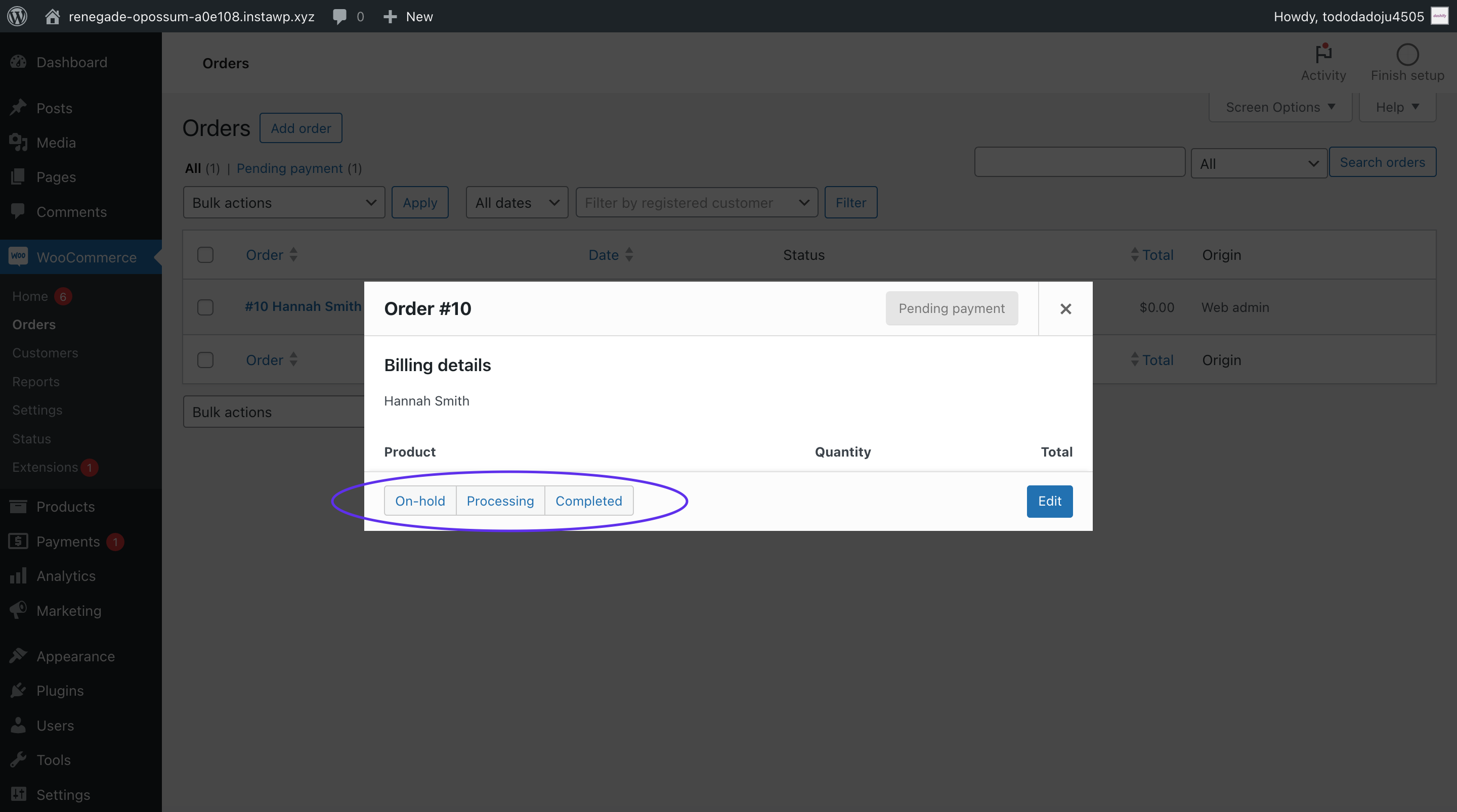1457x812 pixels.
Task: Check the select-all checkbox in the orders table header
Action: 205,254
